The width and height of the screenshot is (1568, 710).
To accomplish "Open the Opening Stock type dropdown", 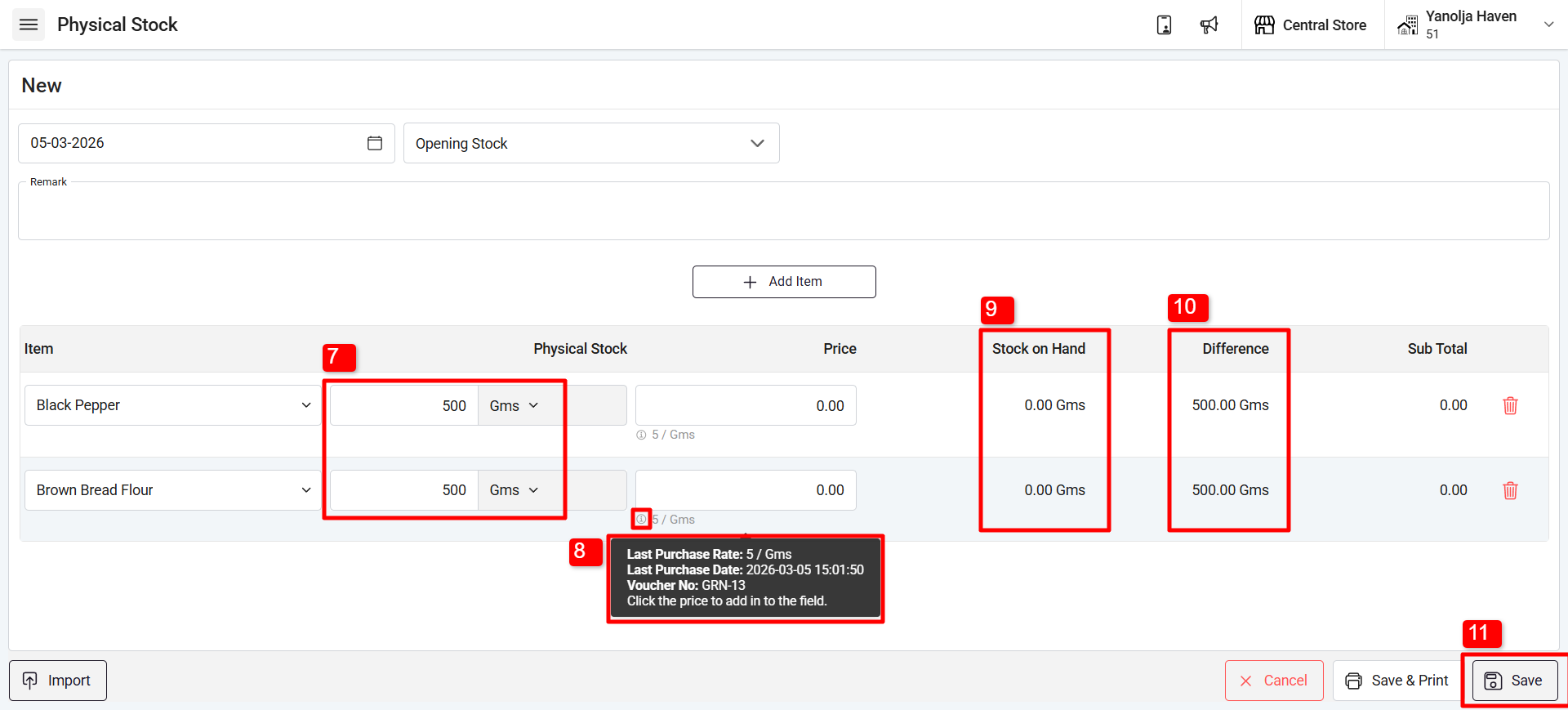I will [x=591, y=143].
